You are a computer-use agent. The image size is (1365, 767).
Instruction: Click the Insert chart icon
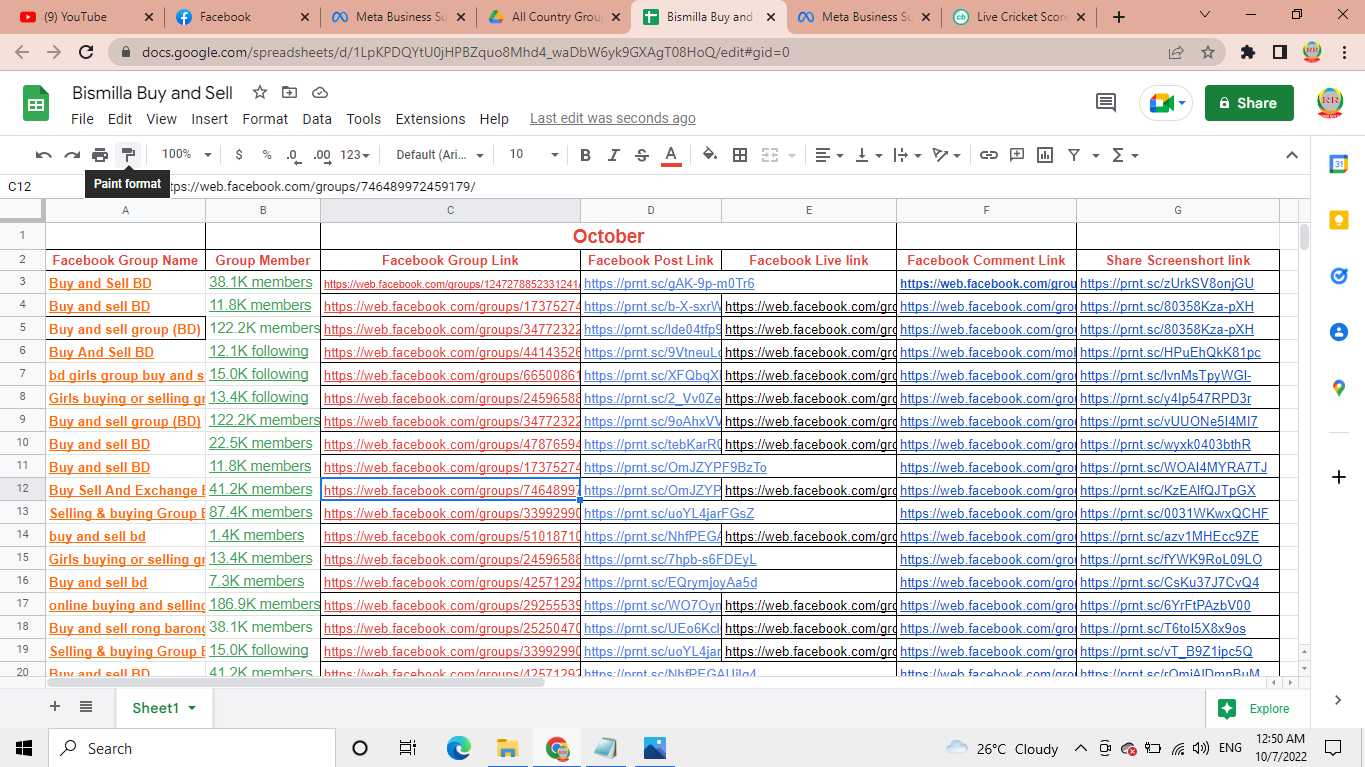[1045, 155]
